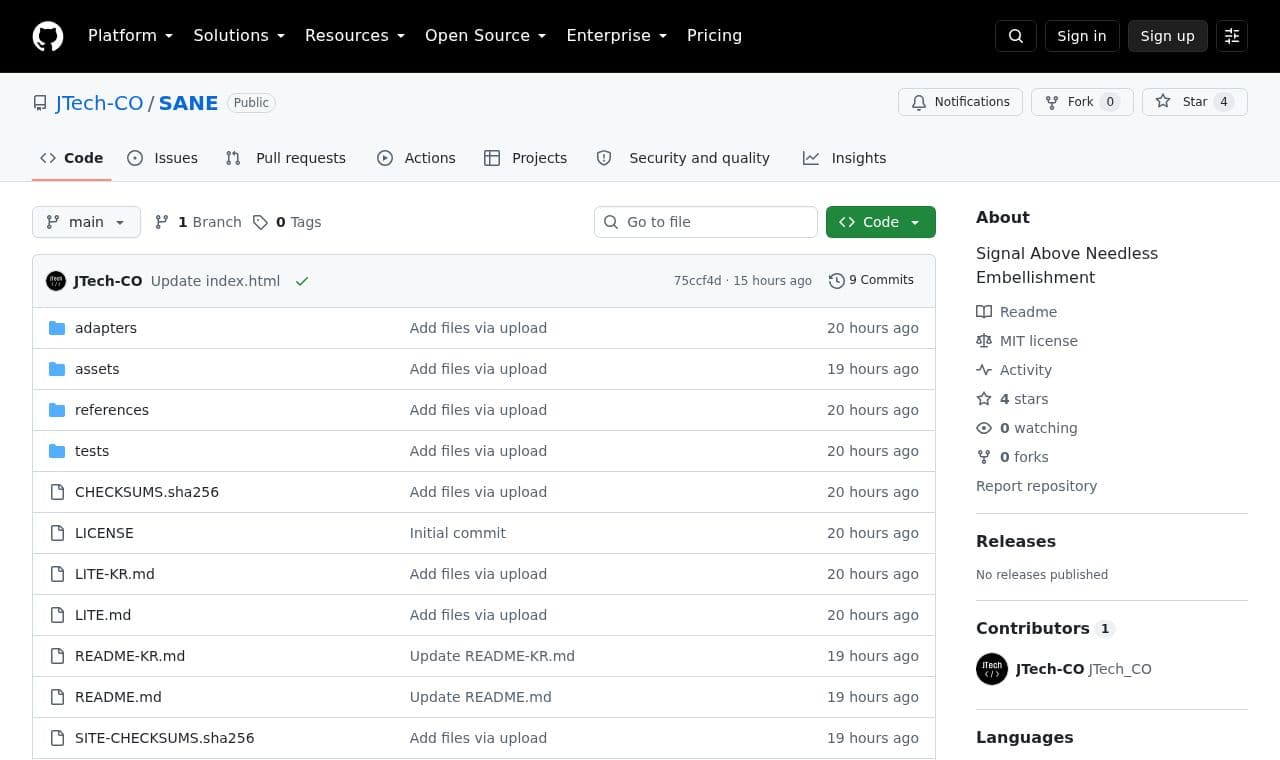Click the green checkmark commit status

click(302, 281)
